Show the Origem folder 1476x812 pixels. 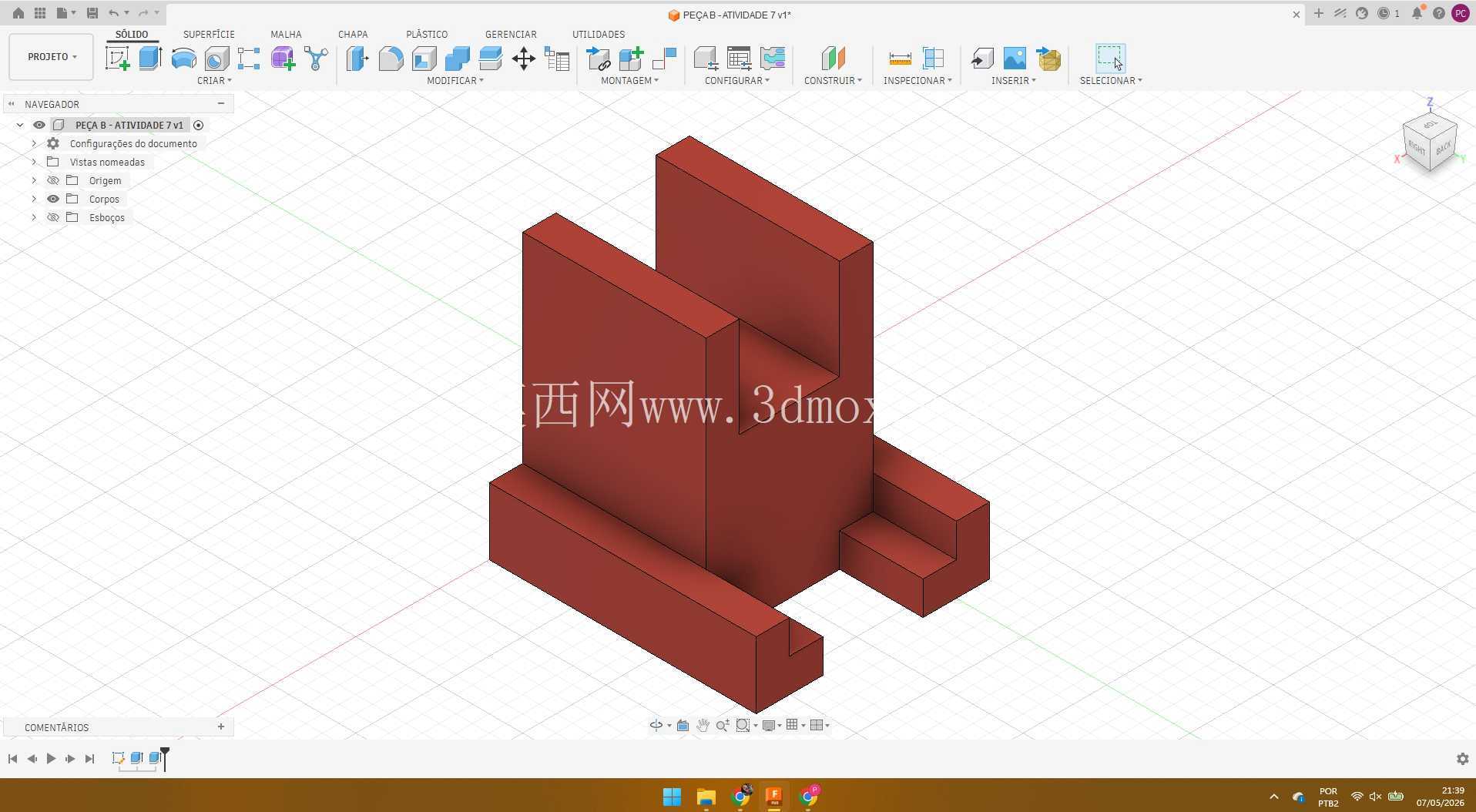(53, 180)
